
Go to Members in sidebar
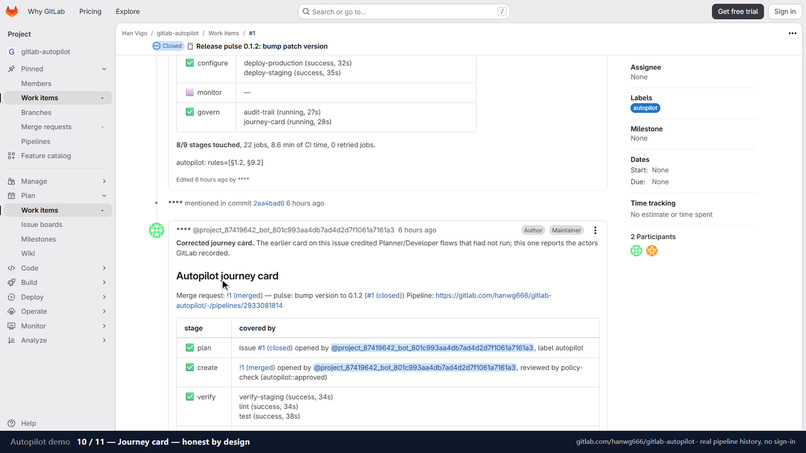[x=36, y=83]
